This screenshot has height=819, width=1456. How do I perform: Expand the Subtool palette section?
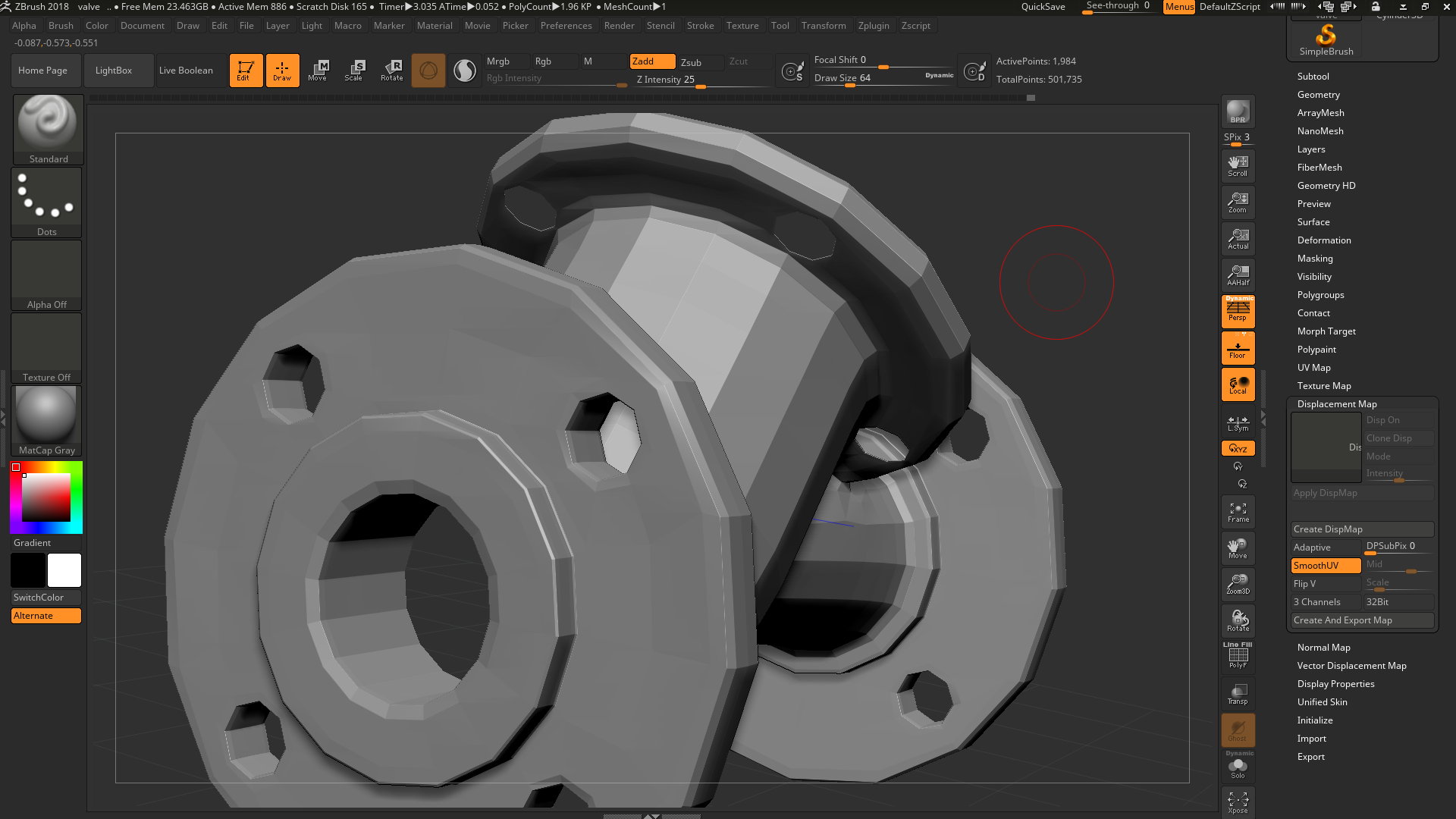click(x=1313, y=77)
